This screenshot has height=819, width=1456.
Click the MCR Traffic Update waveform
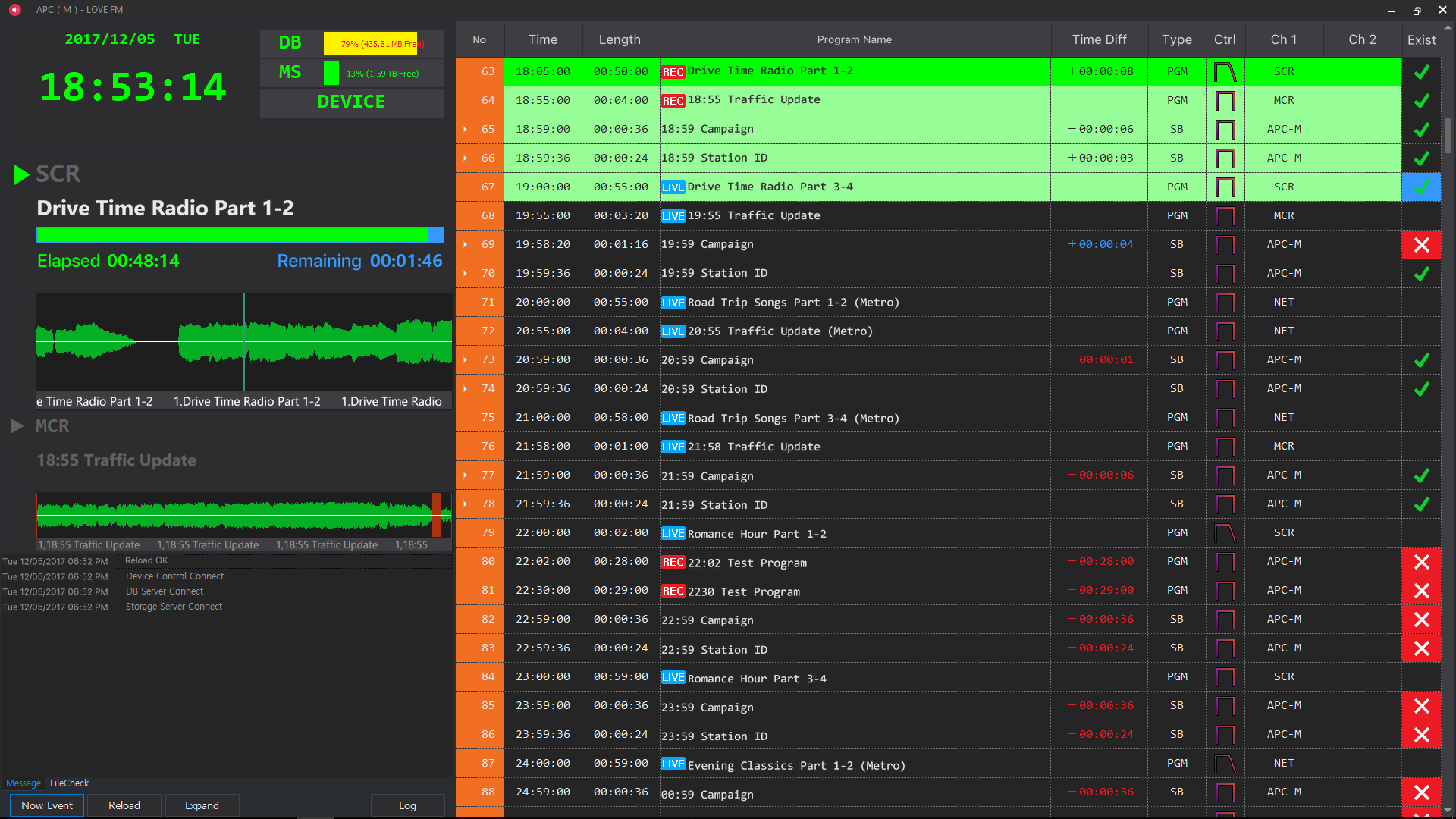[243, 515]
